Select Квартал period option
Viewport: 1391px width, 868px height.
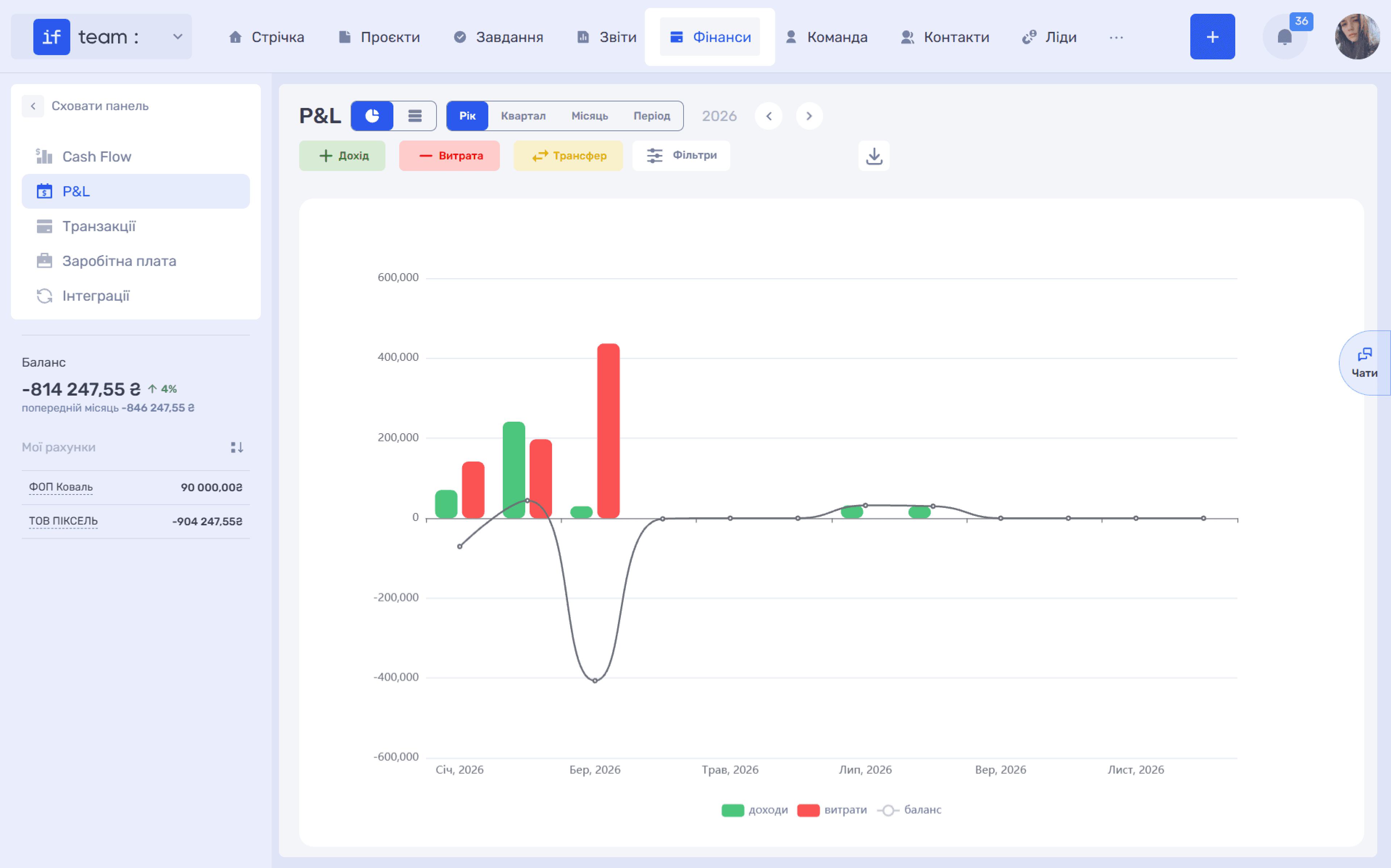[523, 116]
